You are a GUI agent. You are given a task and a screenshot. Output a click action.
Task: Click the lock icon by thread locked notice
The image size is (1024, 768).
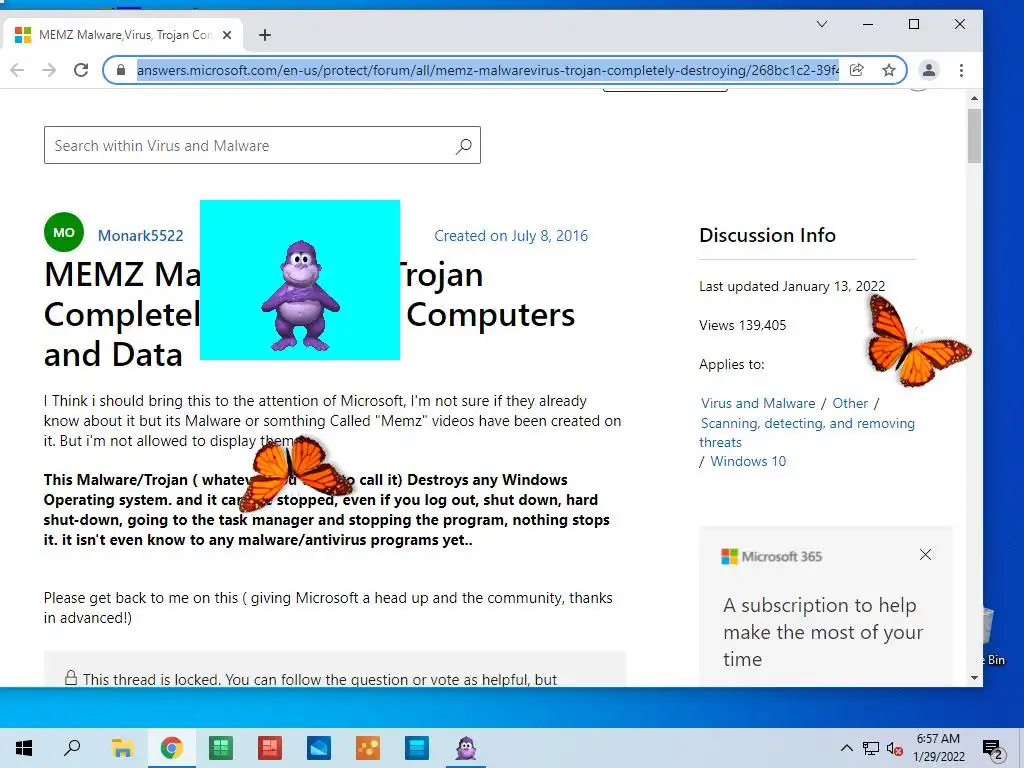click(x=71, y=678)
